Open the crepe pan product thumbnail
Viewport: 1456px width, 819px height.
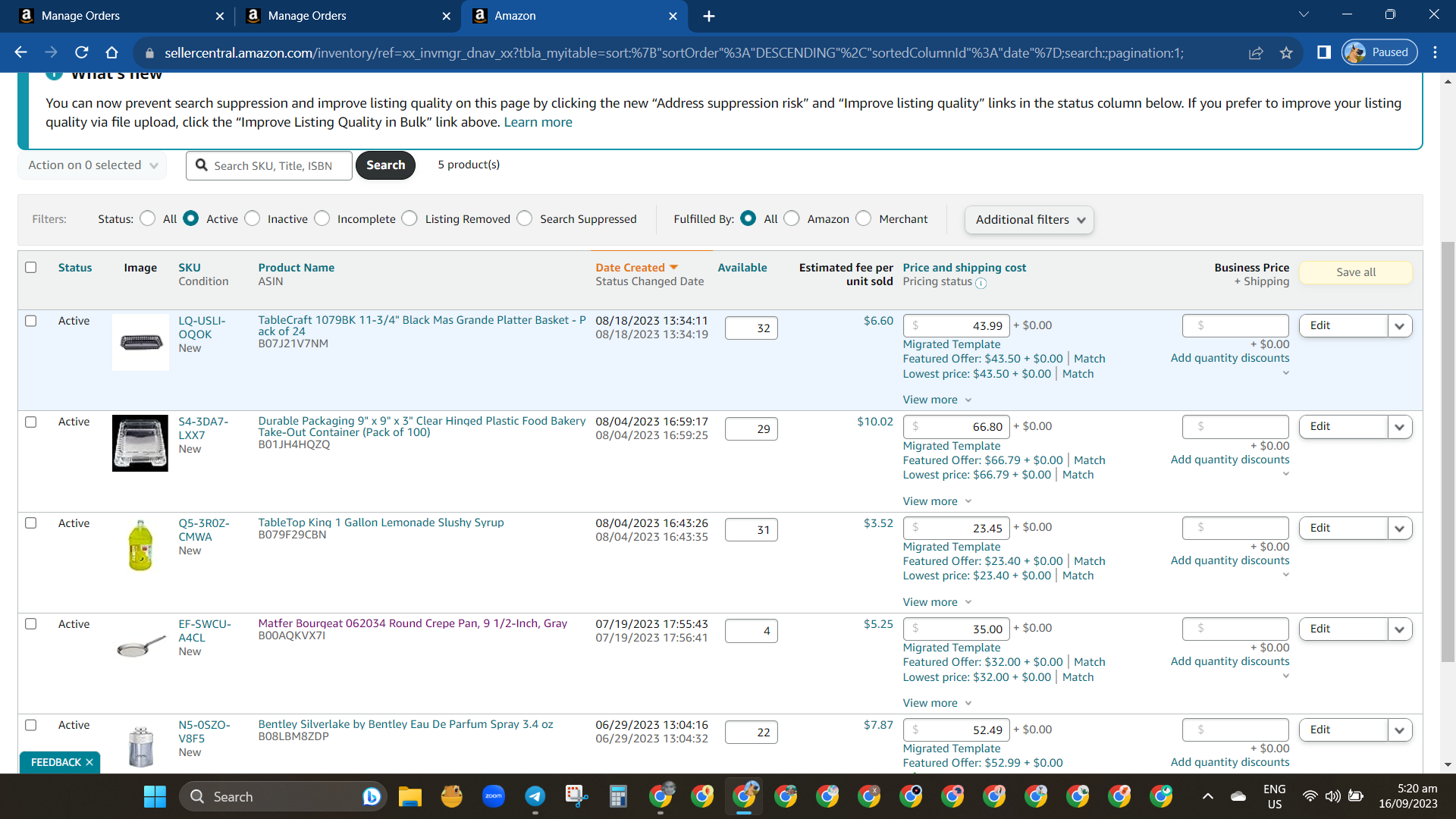(x=140, y=645)
